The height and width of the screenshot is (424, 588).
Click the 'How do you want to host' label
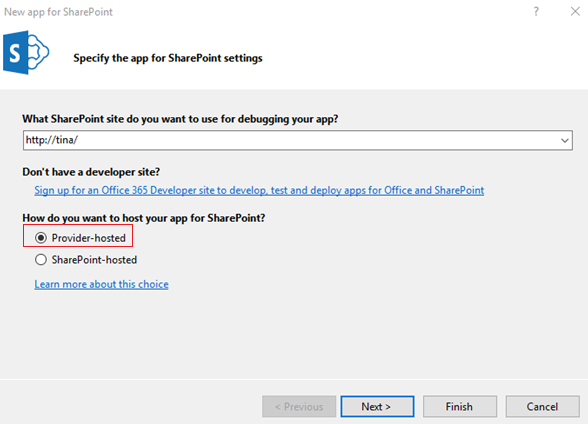pos(144,218)
